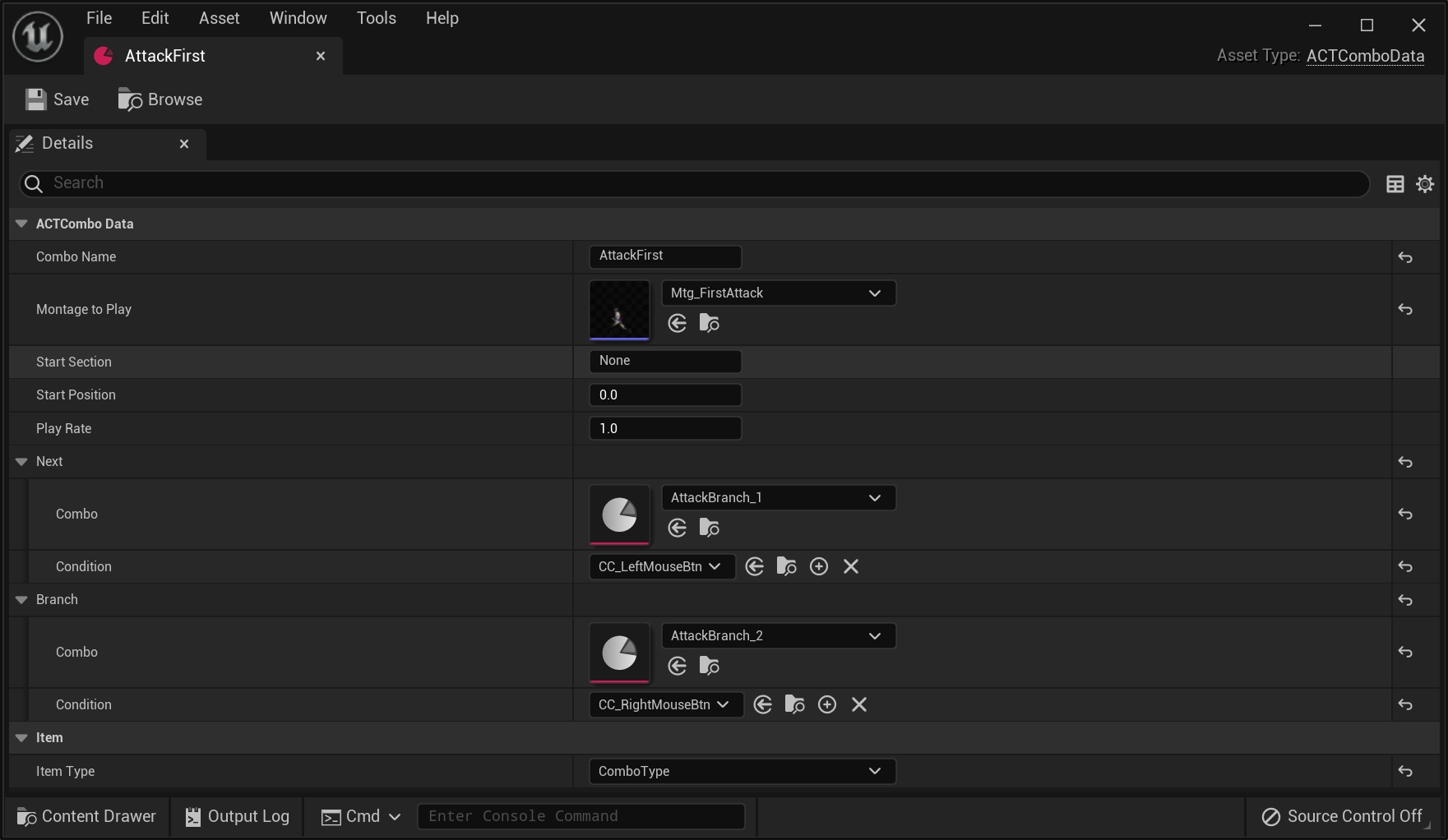Open property matrix table view icon
The width and height of the screenshot is (1448, 840).
coord(1395,184)
